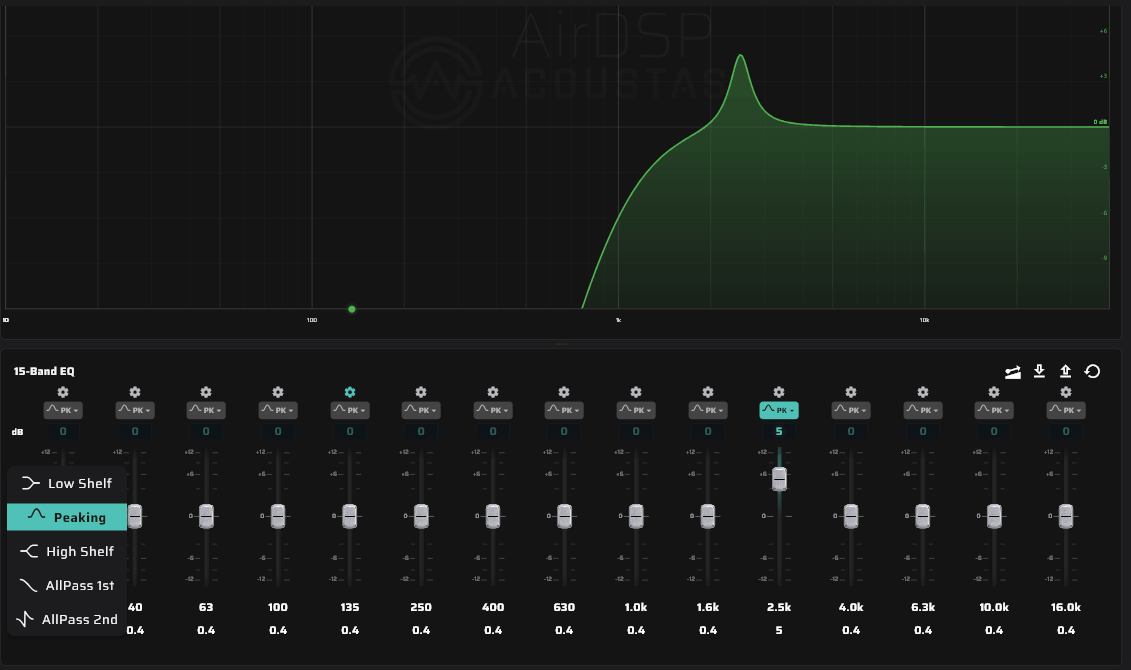Open gear settings for the 100 Hz band
This screenshot has height=670, width=1131.
click(278, 392)
